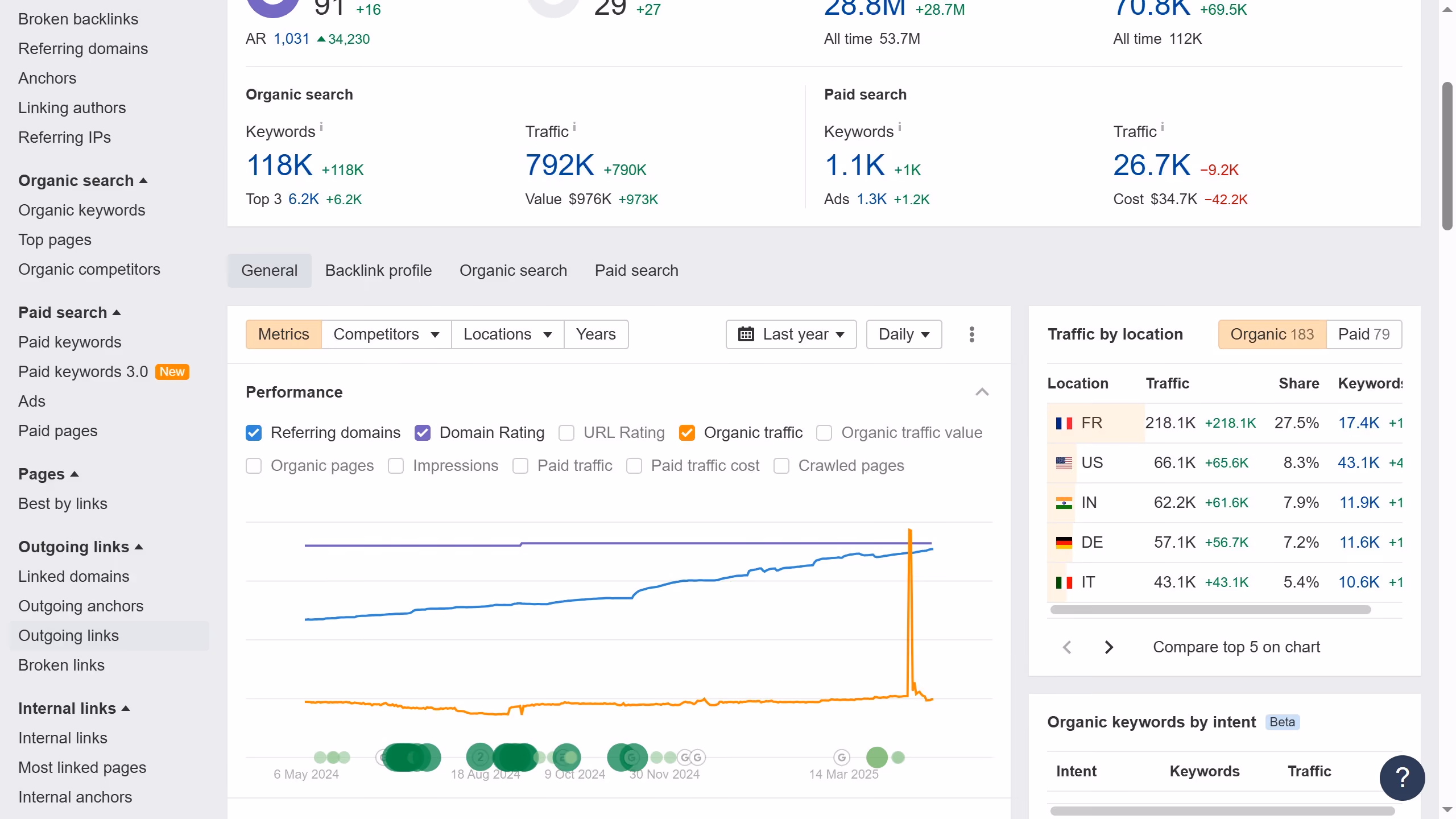Click the Italy flag icon in the location table
This screenshot has width=1456, height=819.
pos(1064,582)
